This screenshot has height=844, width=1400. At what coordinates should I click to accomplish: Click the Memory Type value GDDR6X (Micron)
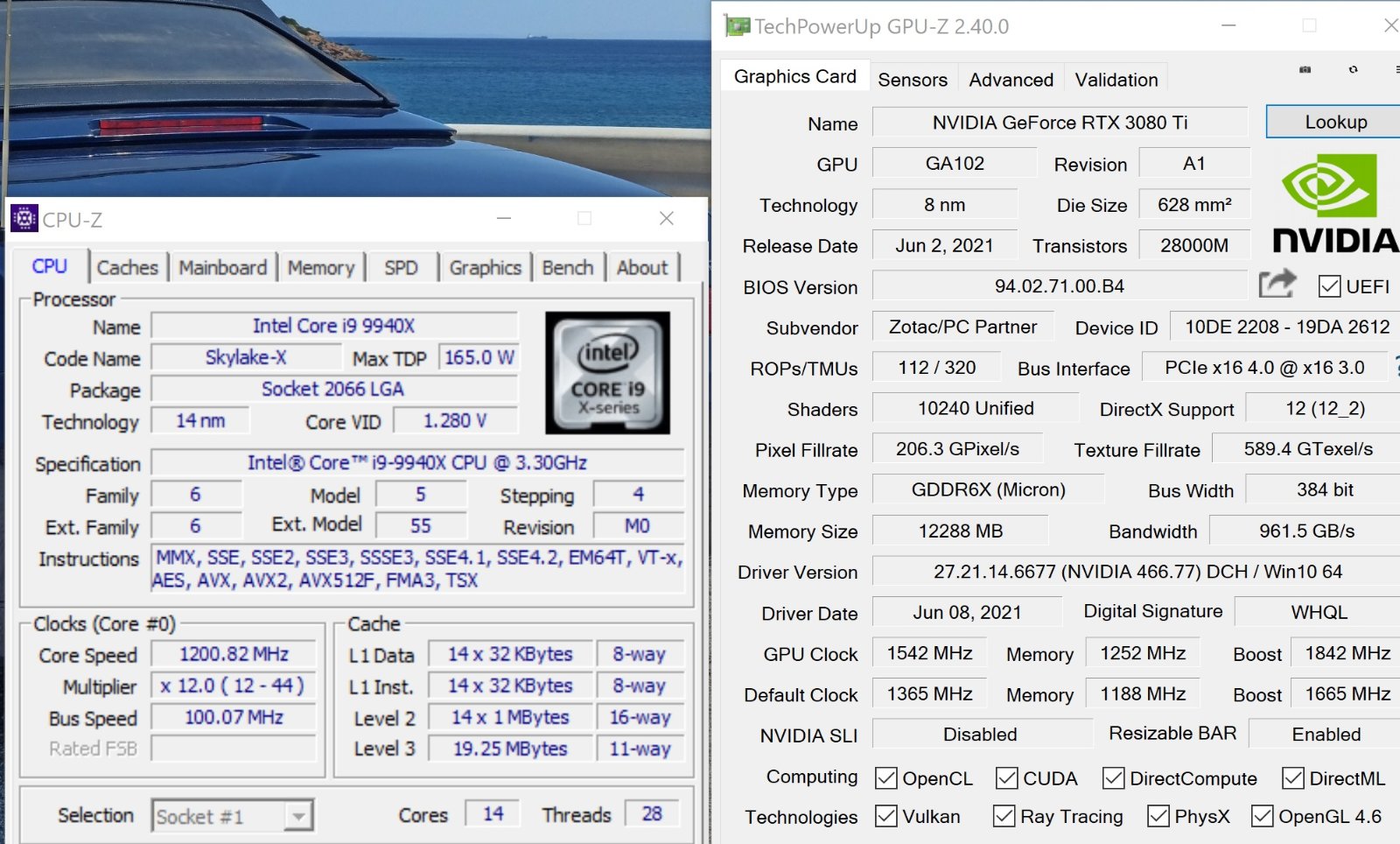(x=989, y=489)
